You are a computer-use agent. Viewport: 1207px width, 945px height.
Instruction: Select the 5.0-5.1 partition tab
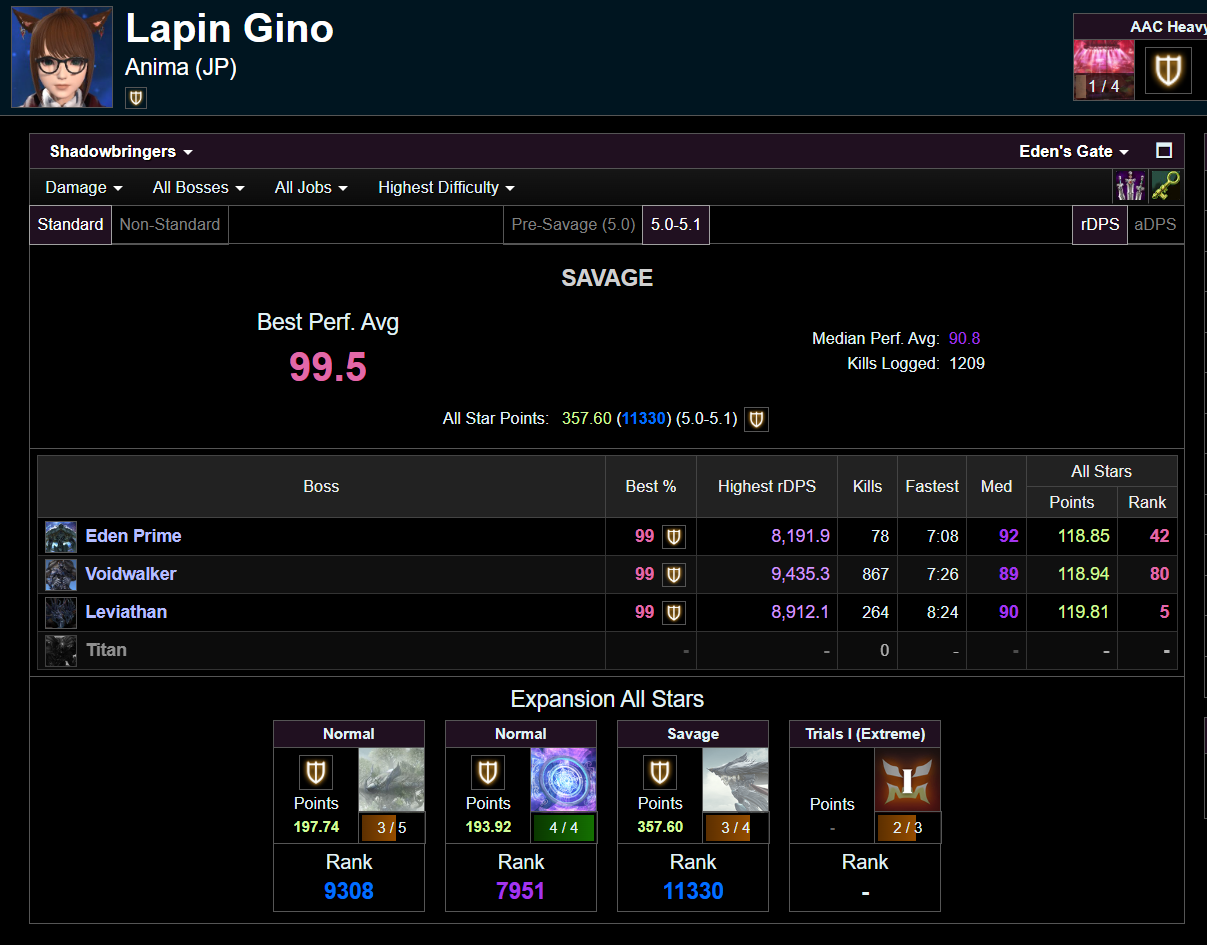pyautogui.click(x=676, y=225)
